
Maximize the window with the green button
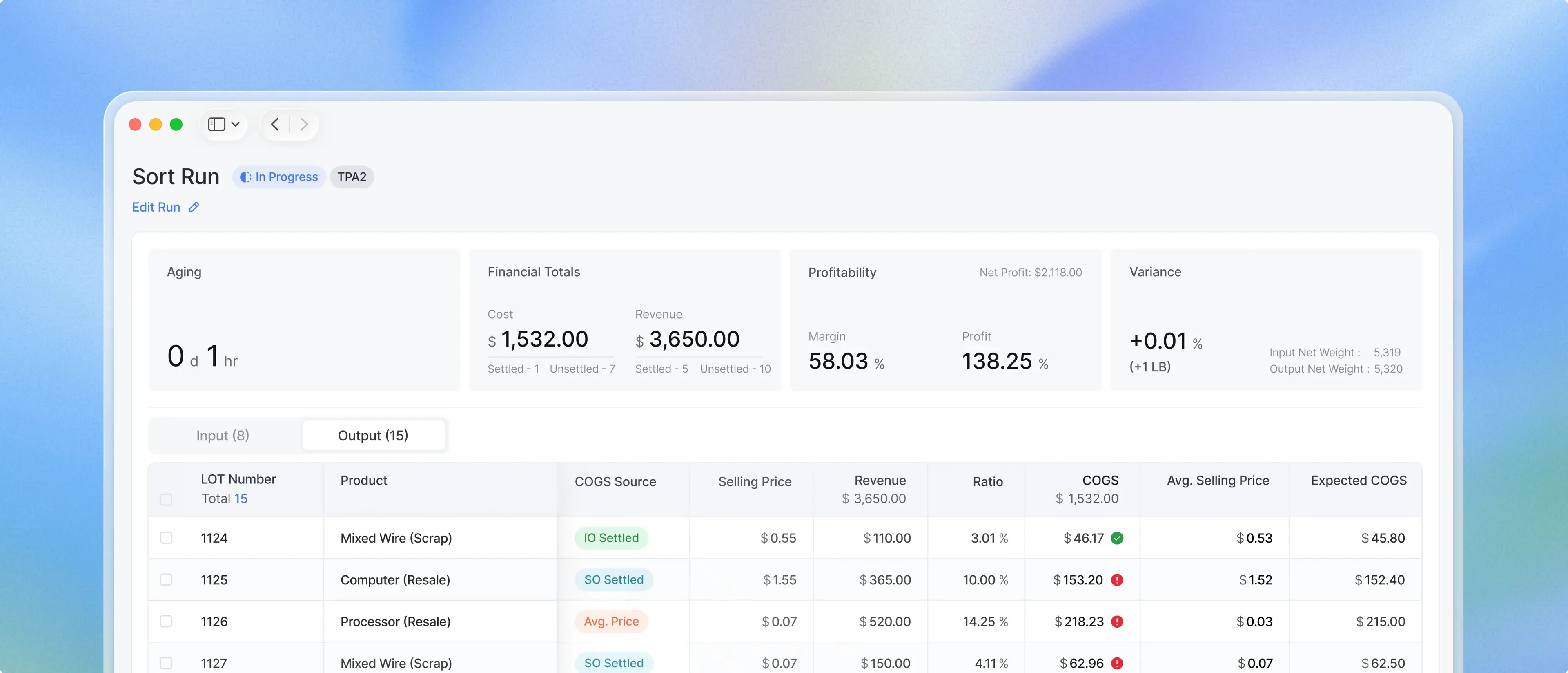[176, 124]
